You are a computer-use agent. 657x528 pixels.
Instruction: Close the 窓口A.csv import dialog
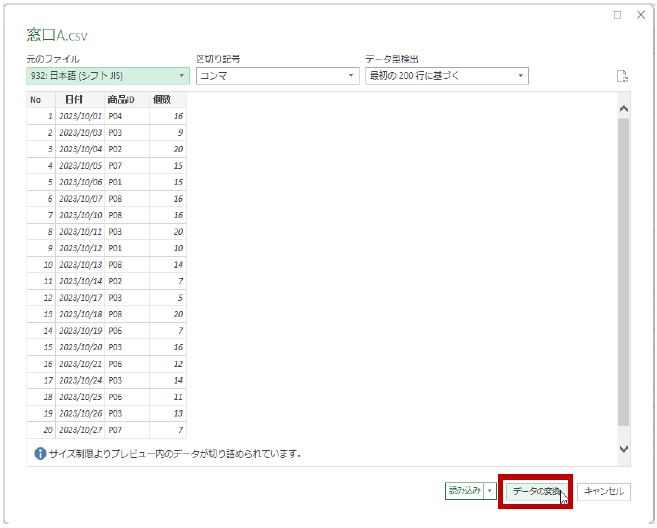[640, 15]
